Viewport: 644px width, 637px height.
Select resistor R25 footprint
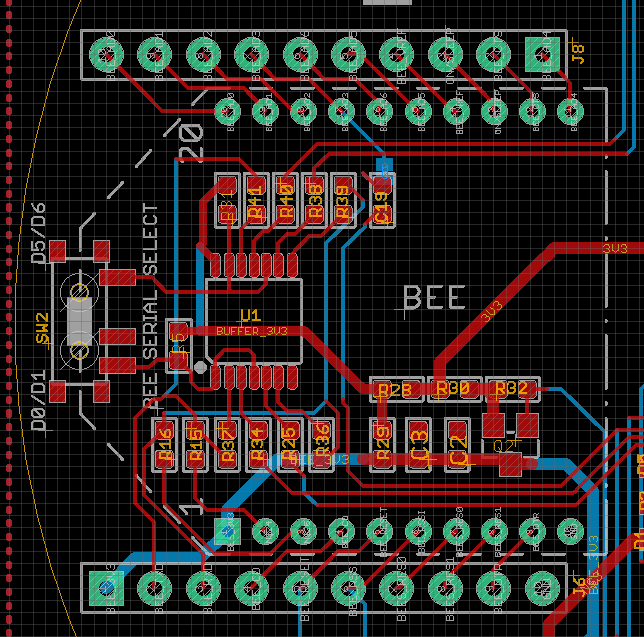pyautogui.click(x=290, y=445)
